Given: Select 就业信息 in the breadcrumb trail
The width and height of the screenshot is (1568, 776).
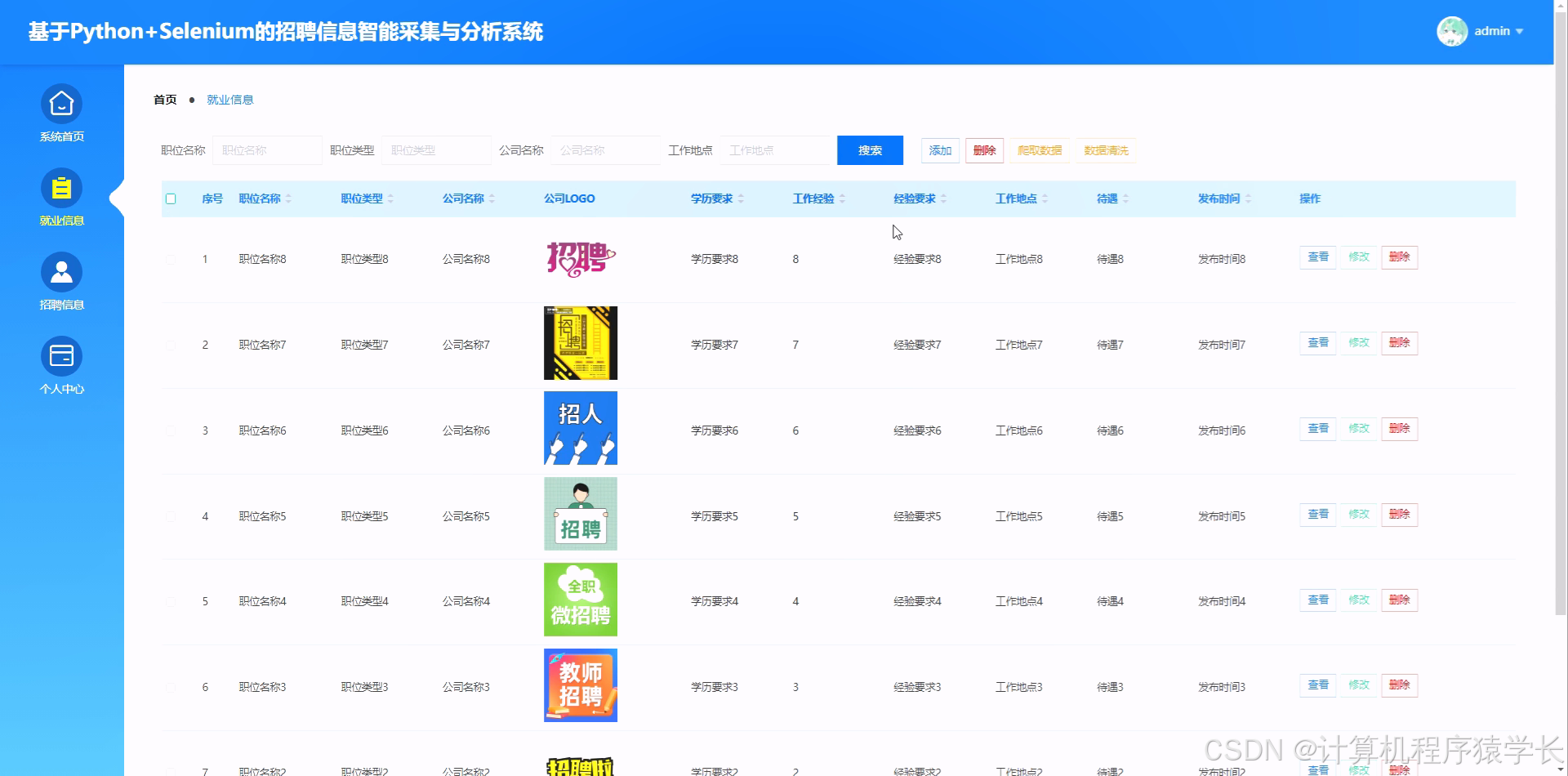Looking at the screenshot, I should (229, 99).
